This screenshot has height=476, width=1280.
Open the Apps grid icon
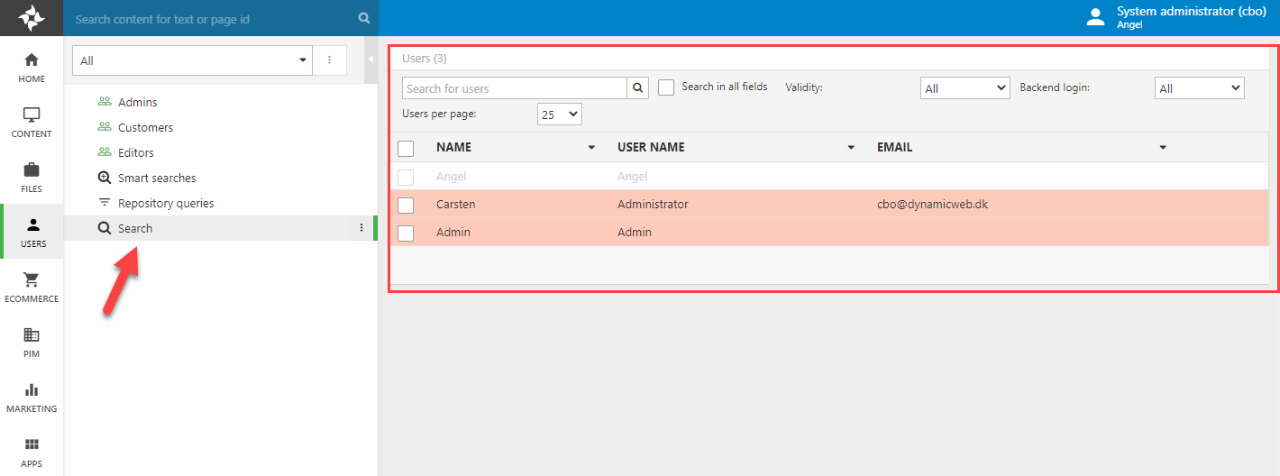pyautogui.click(x=31, y=452)
